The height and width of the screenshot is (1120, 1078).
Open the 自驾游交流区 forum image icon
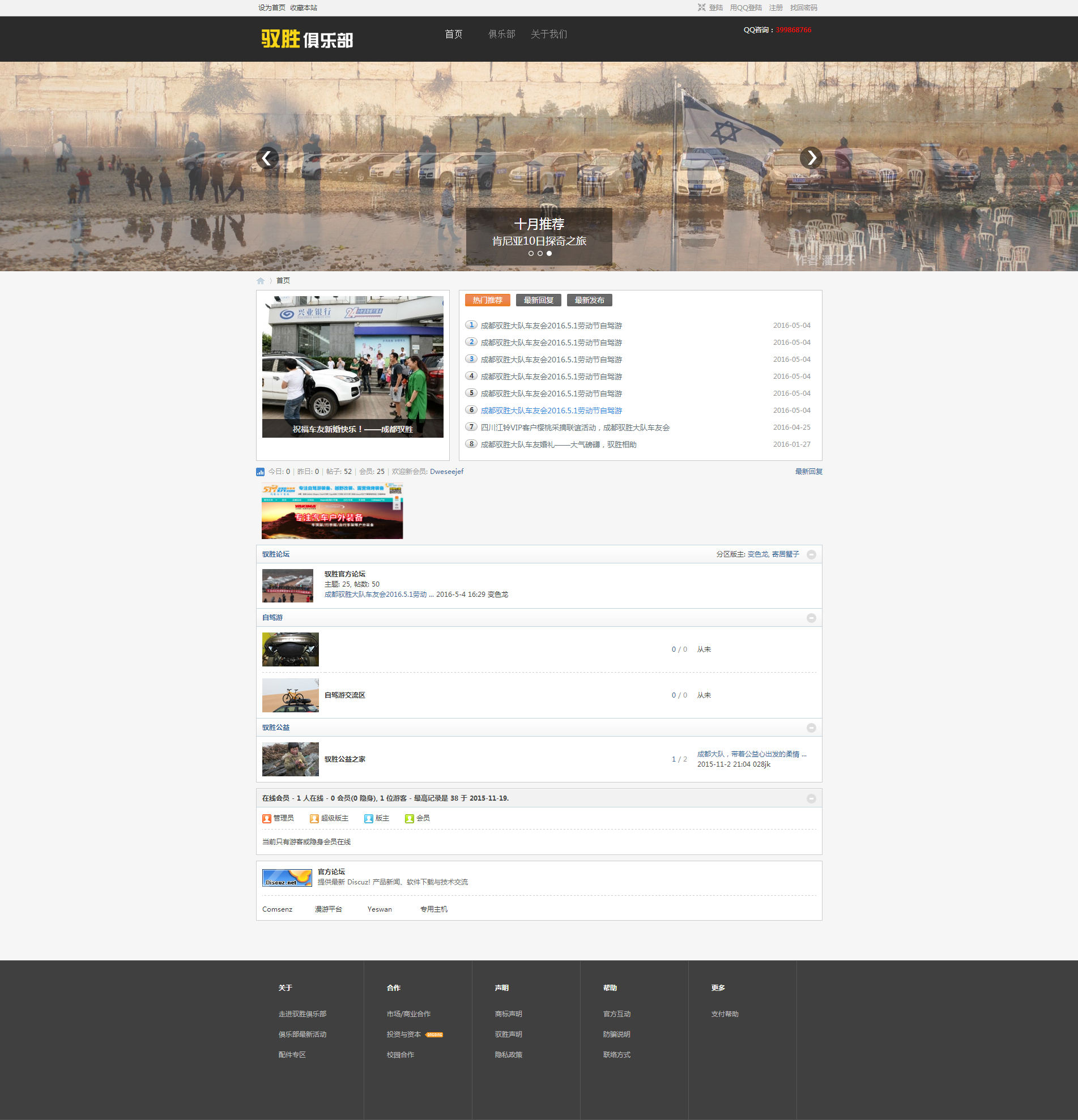(x=291, y=695)
